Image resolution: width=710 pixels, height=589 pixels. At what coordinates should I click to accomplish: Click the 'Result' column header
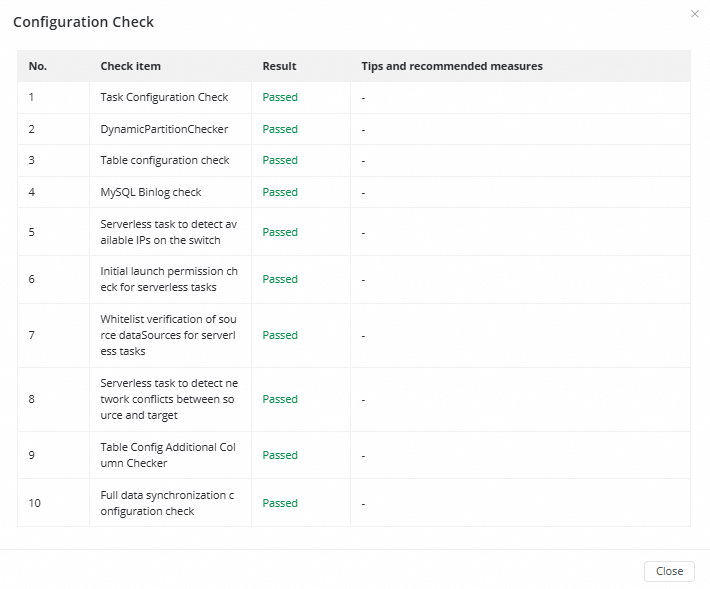point(279,66)
